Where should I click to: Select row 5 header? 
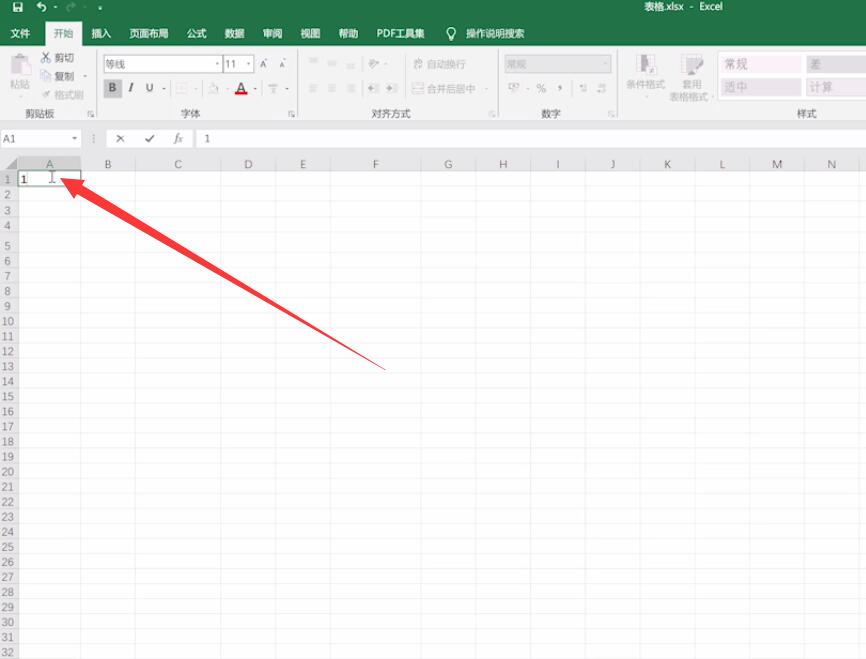8,246
